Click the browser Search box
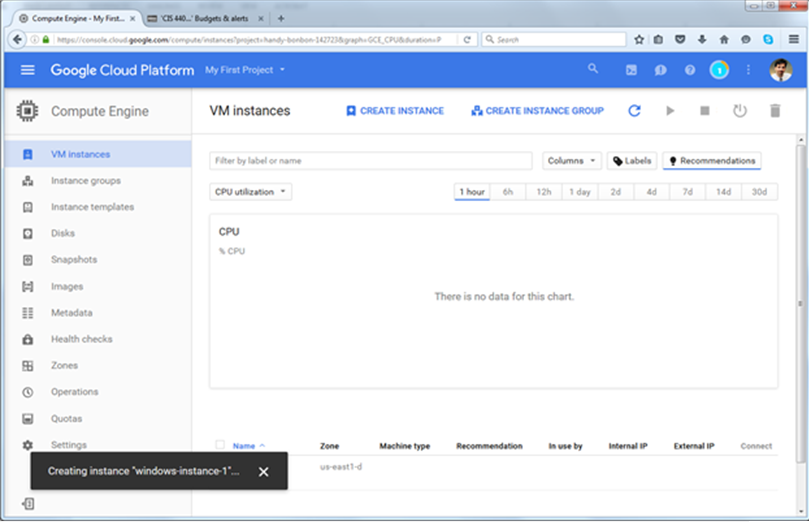This screenshot has width=809, height=522. click(x=554, y=40)
